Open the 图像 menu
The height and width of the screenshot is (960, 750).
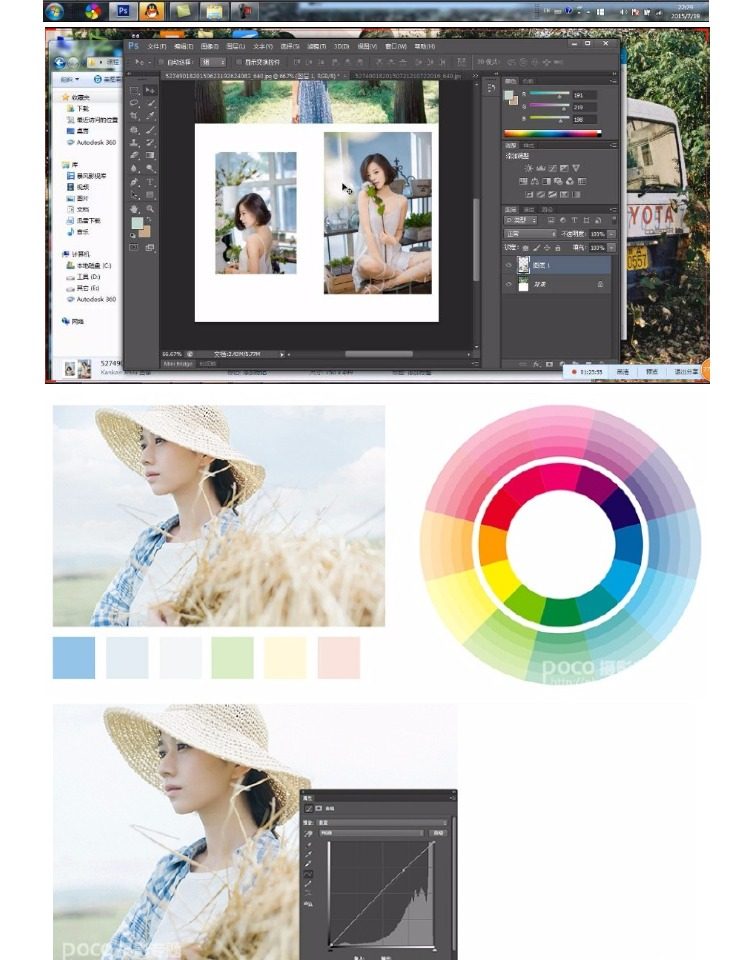209,47
